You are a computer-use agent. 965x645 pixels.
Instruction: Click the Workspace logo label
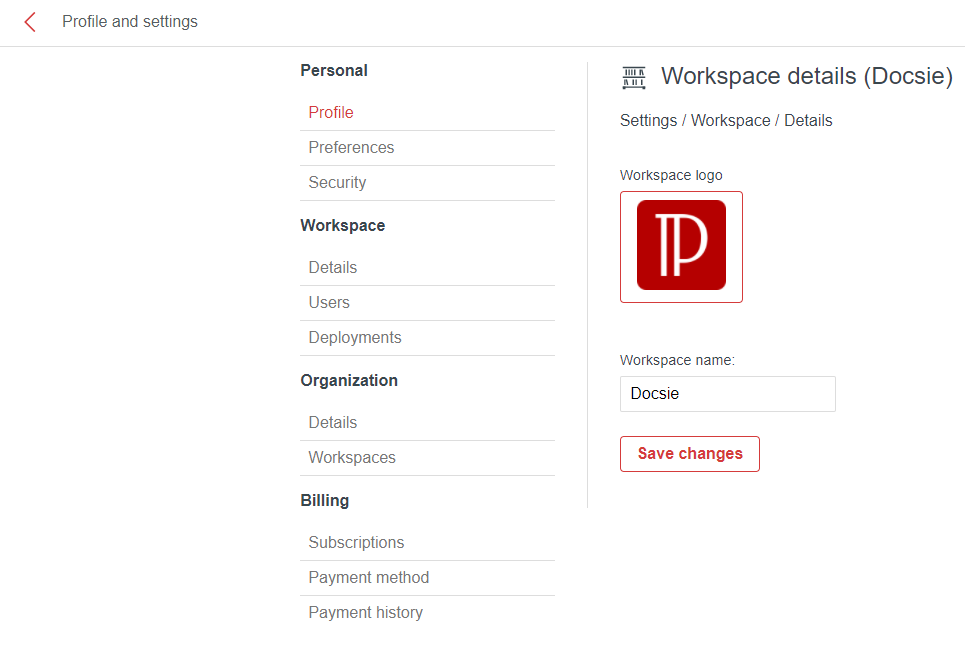(x=671, y=175)
